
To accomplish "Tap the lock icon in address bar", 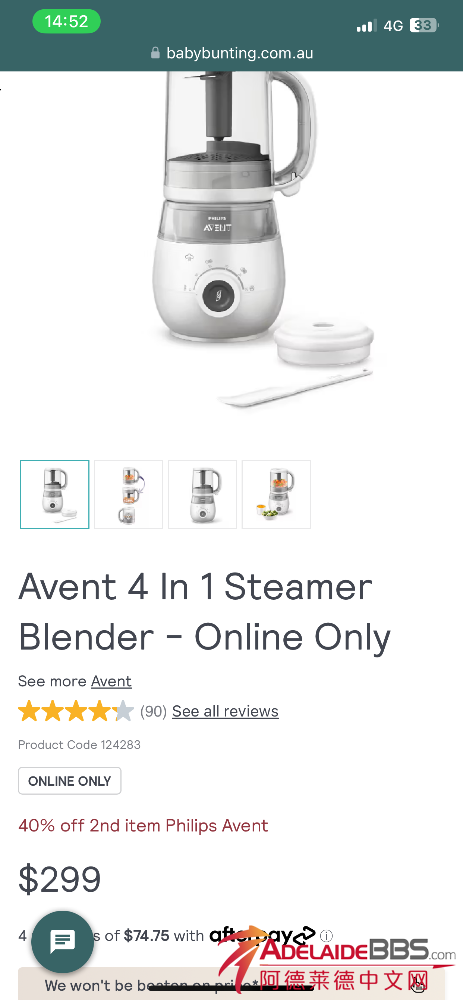I will tap(155, 53).
